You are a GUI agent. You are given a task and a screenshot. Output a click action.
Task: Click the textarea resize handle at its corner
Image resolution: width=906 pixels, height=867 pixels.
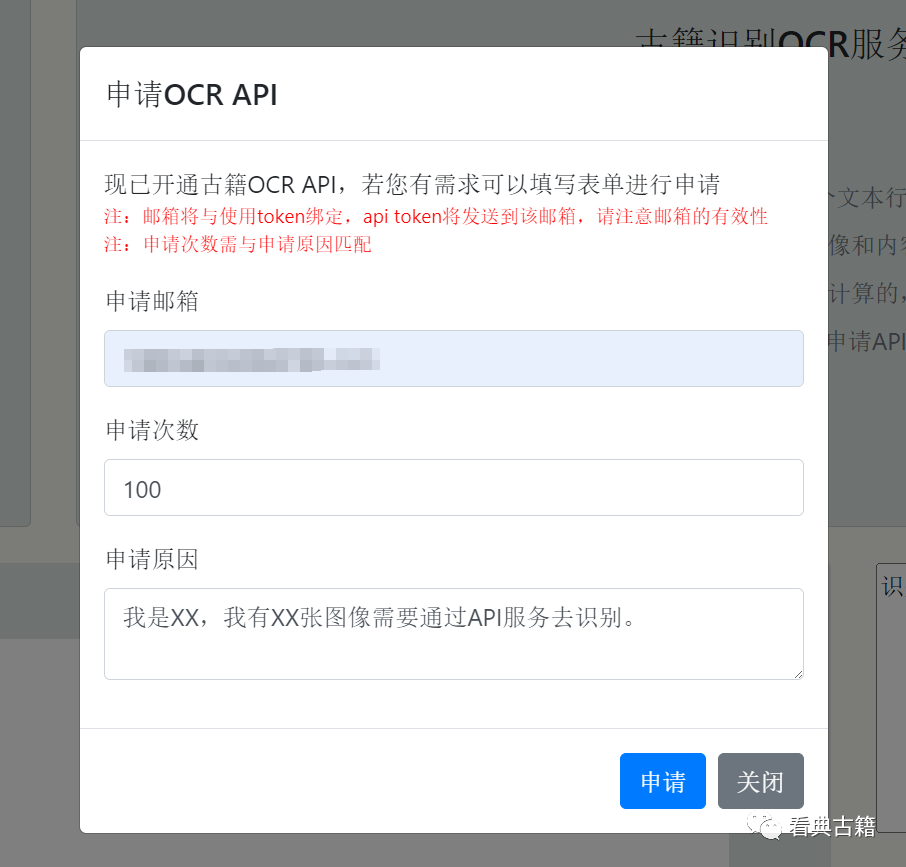pyautogui.click(x=797, y=674)
